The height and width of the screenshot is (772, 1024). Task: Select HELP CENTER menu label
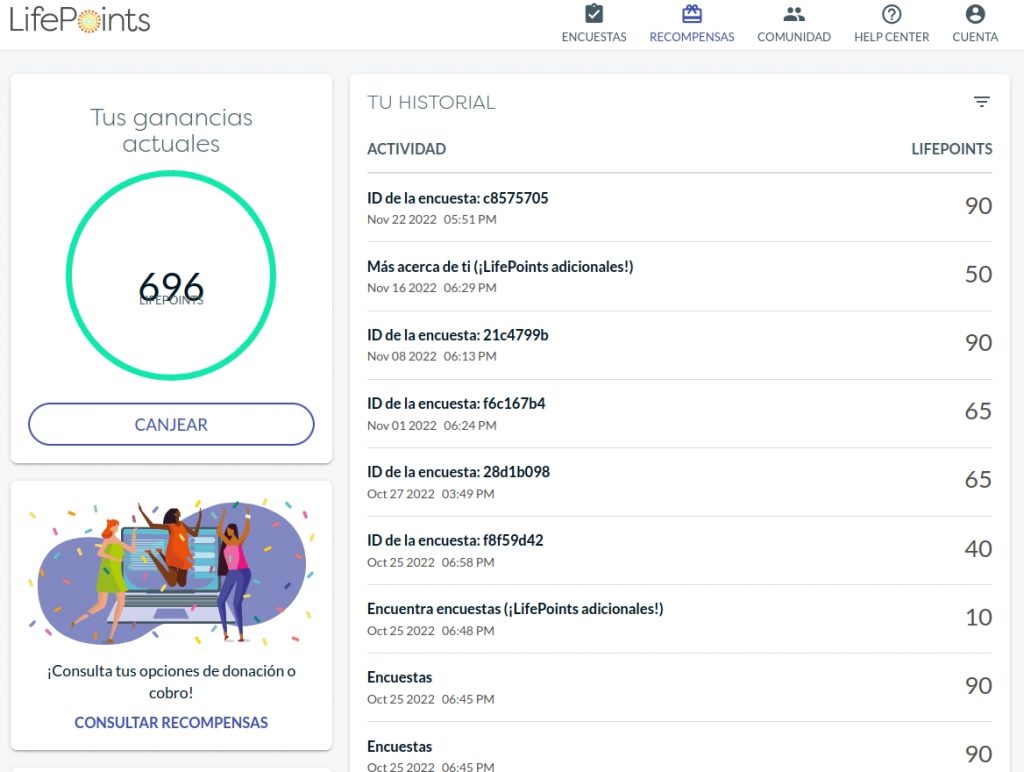click(891, 37)
